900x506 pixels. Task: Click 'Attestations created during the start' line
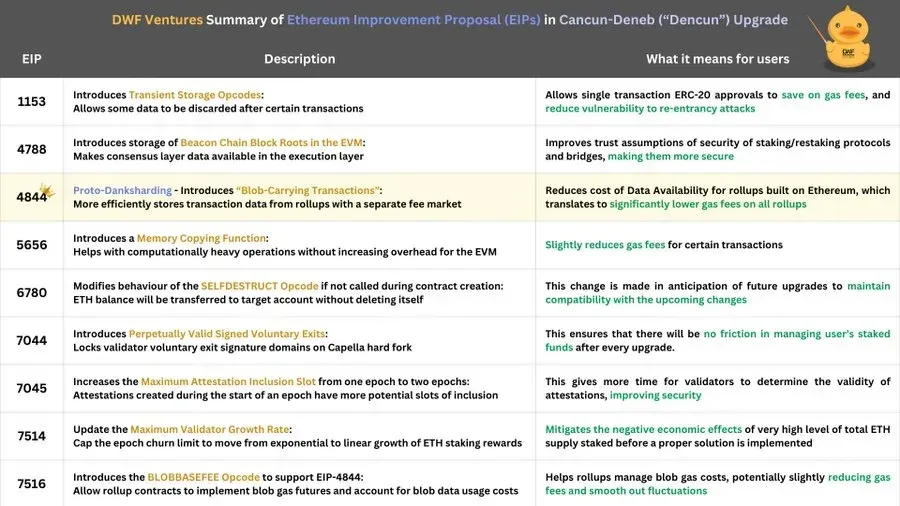pyautogui.click(x=285, y=395)
